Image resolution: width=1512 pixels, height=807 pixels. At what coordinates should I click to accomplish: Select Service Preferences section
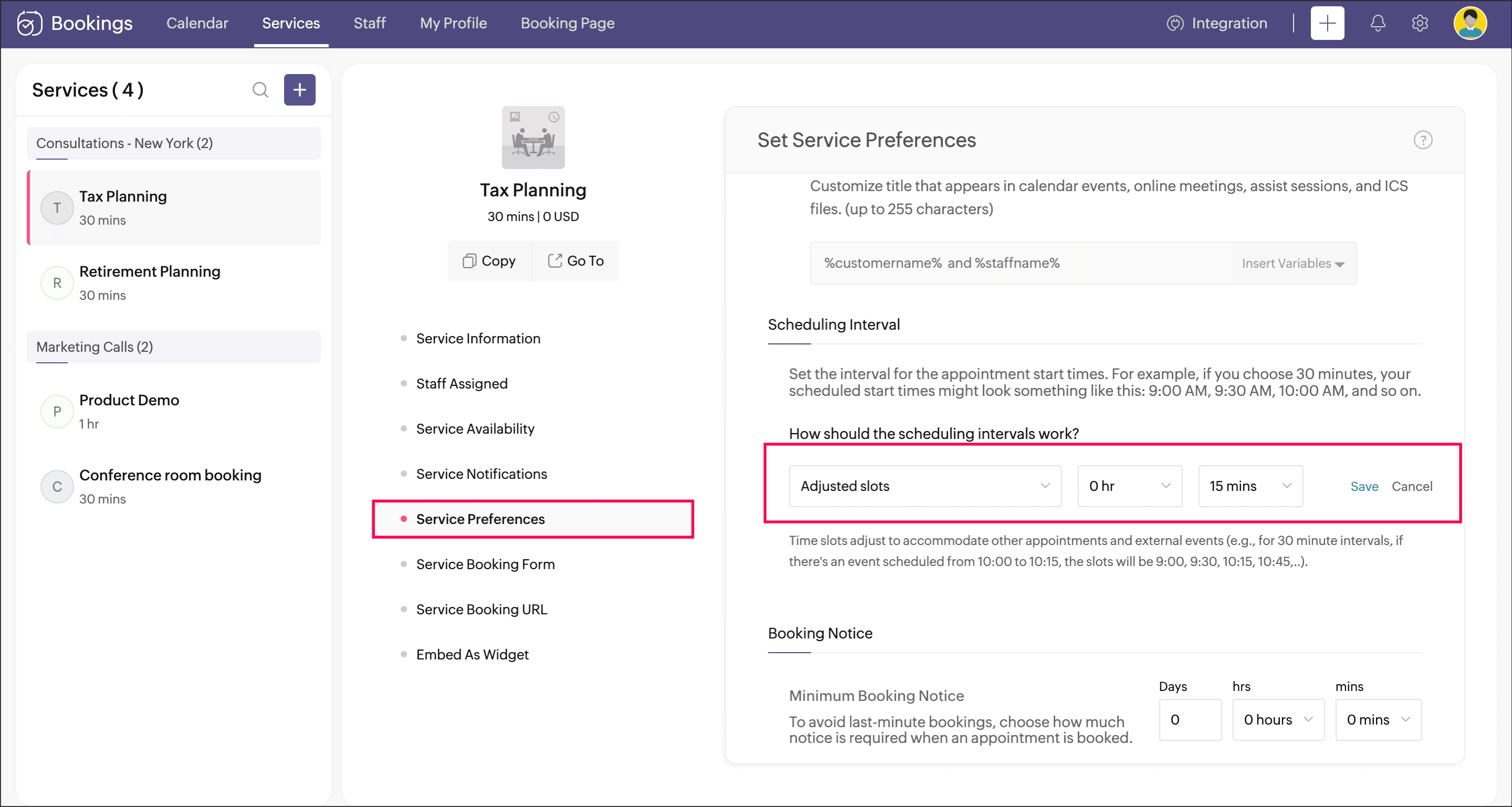(533, 519)
